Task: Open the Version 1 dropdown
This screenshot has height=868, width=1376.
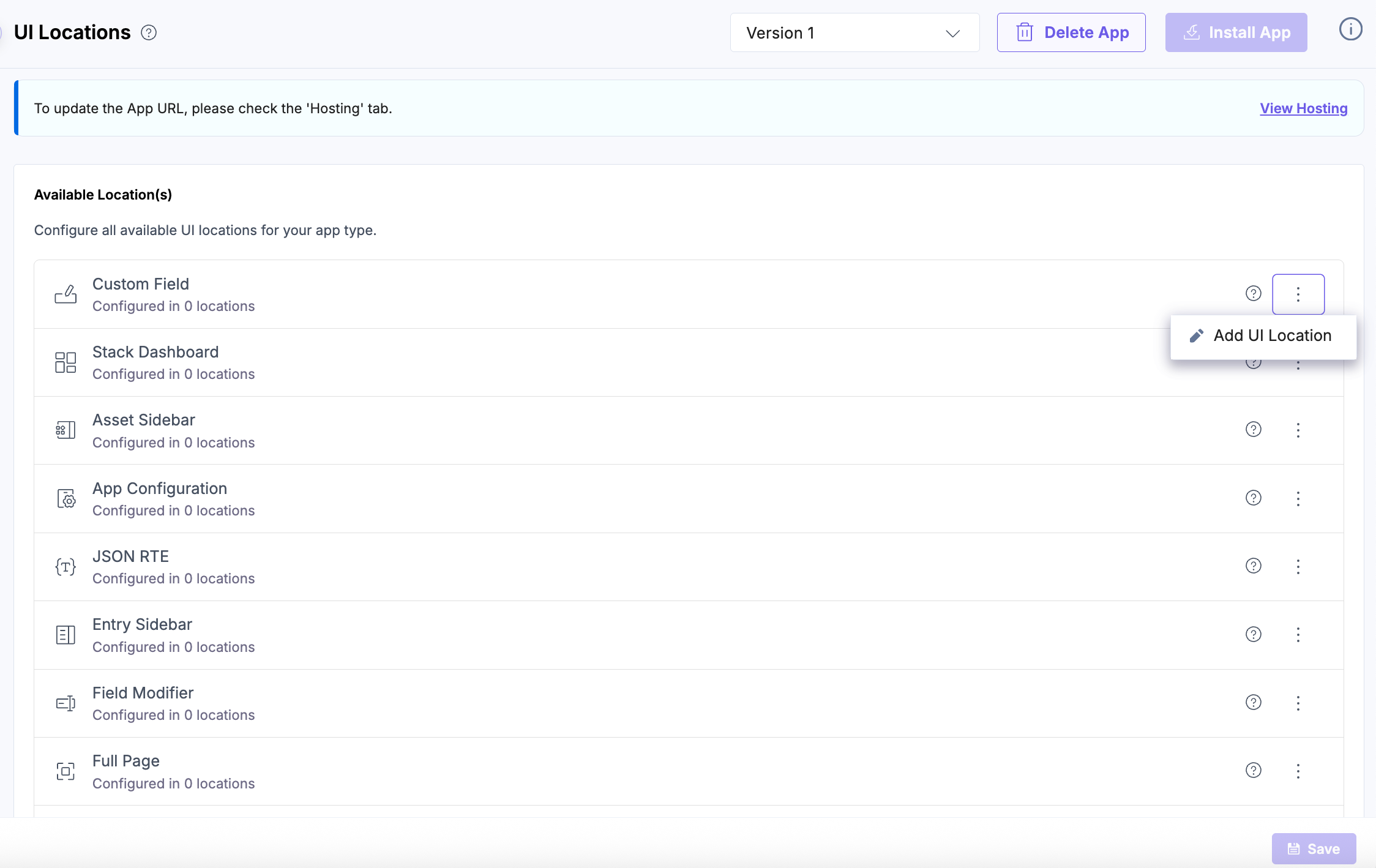Action: pos(854,33)
